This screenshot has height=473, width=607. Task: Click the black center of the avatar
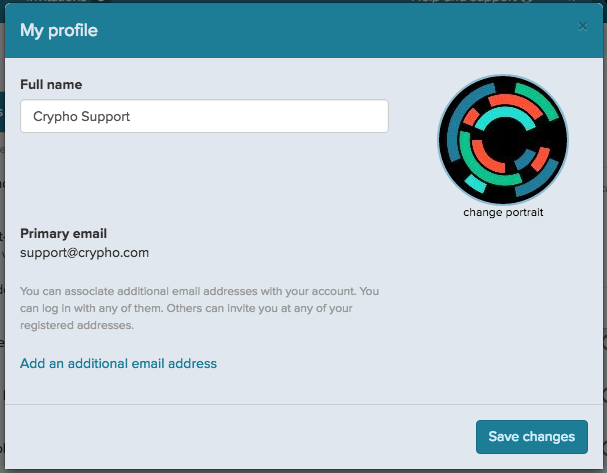[503, 139]
